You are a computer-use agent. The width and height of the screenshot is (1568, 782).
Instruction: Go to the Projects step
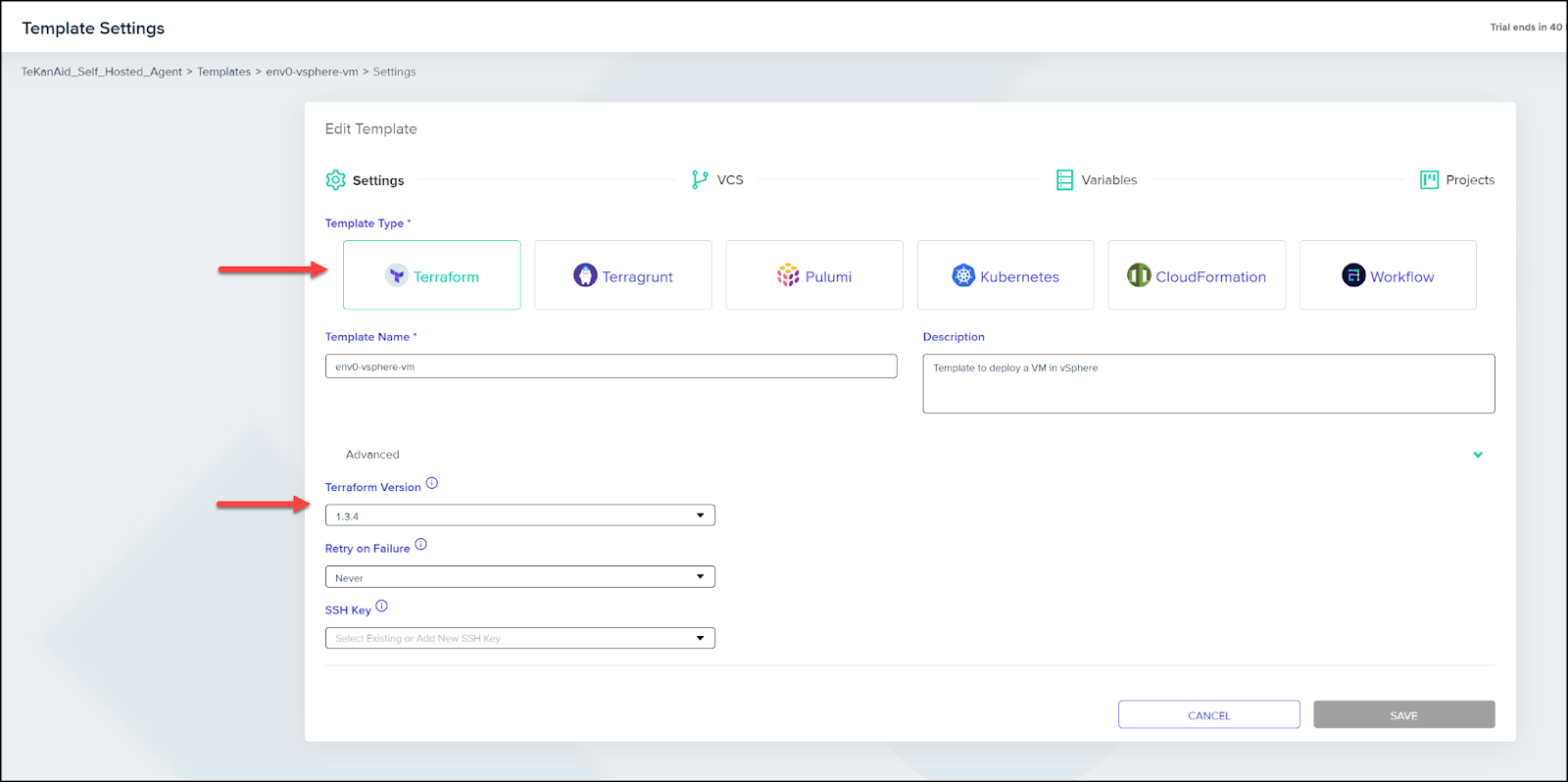pyautogui.click(x=1457, y=179)
